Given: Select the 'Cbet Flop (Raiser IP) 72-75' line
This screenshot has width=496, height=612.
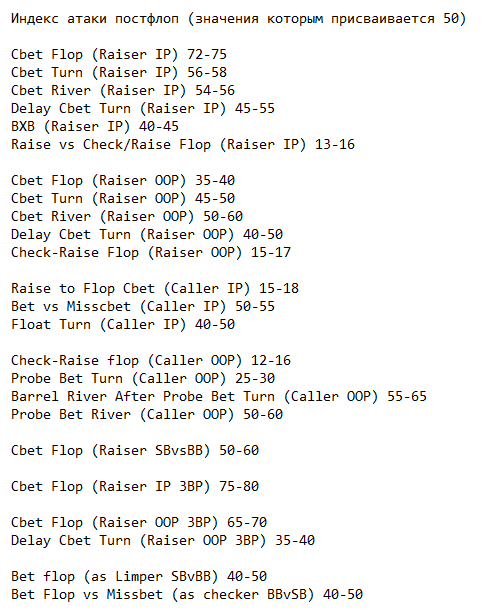Looking at the screenshot, I should (x=119, y=54).
